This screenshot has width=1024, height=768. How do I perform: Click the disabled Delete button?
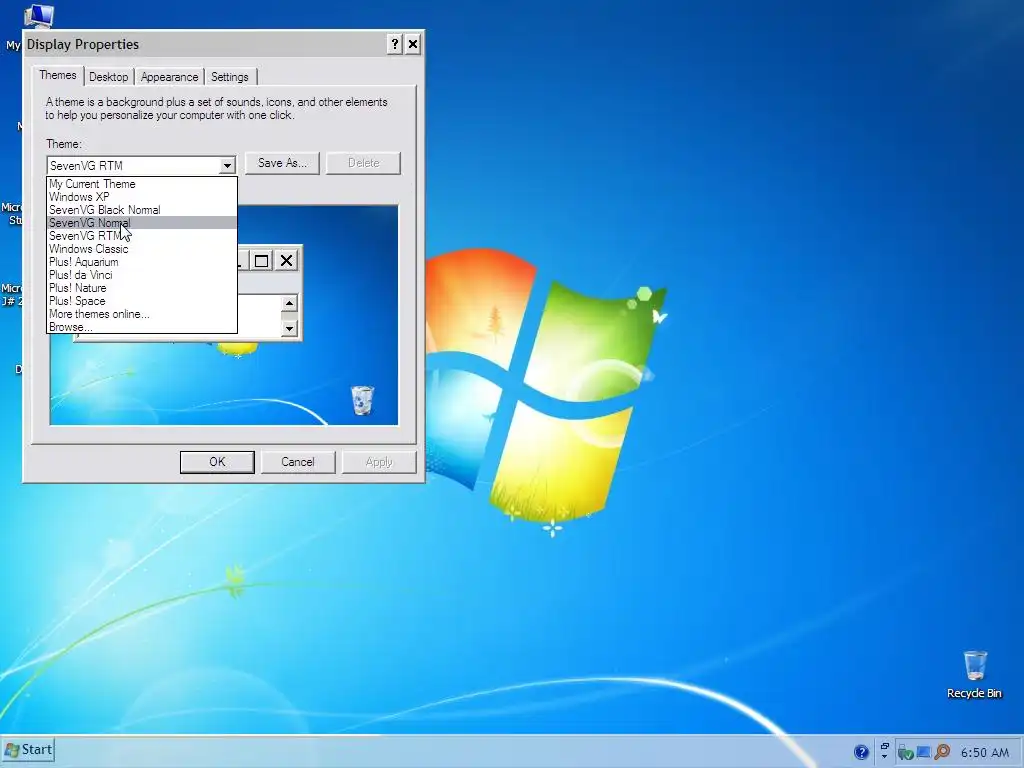pos(363,163)
